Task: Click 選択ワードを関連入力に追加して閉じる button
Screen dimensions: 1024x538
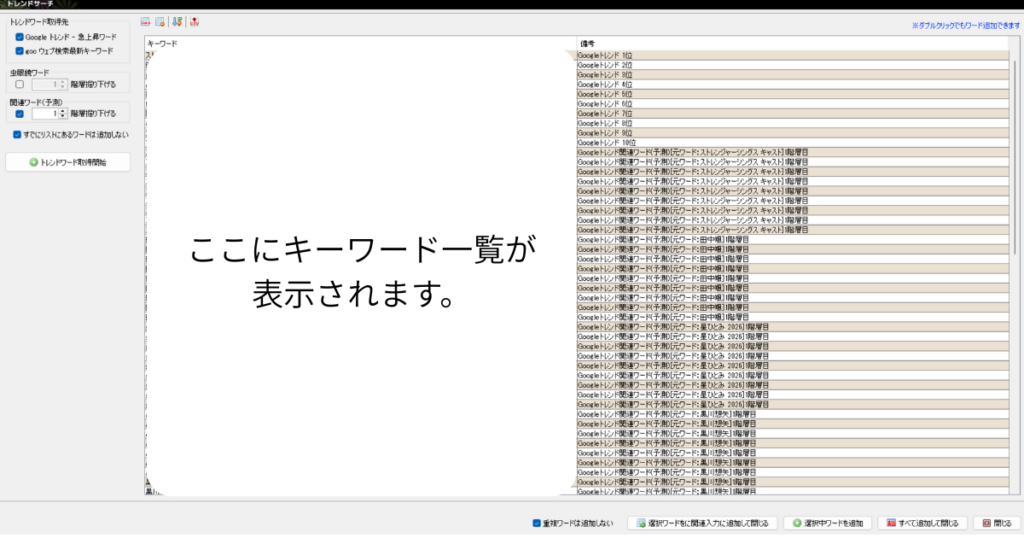Action: click(702, 523)
